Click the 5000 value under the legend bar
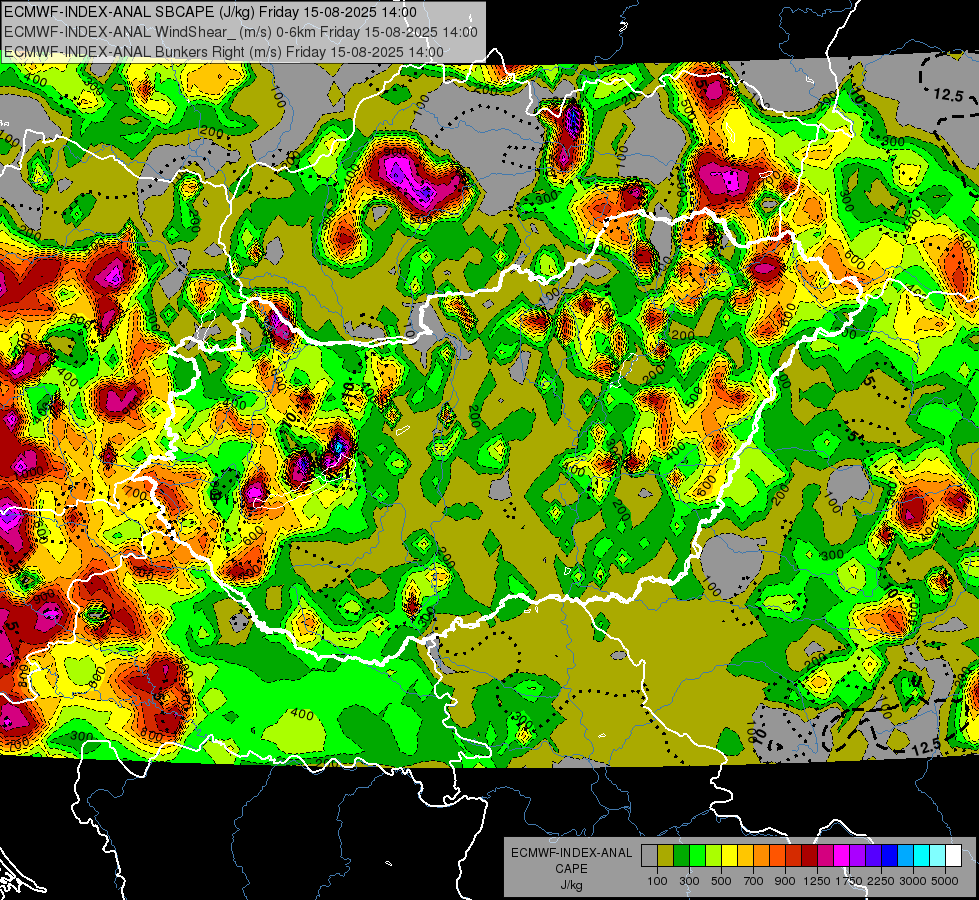The width and height of the screenshot is (979, 900). coord(945,881)
